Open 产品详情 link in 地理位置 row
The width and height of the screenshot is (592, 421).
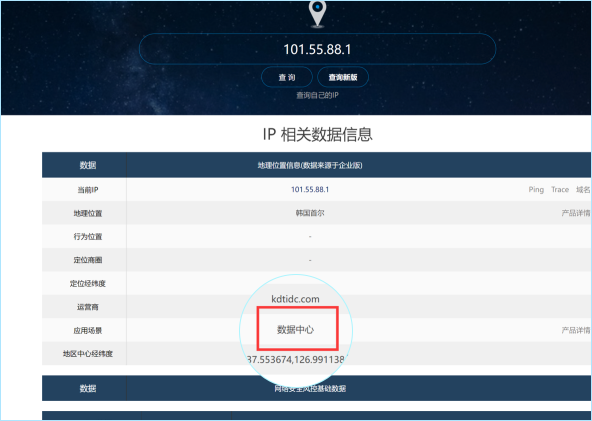(576, 213)
